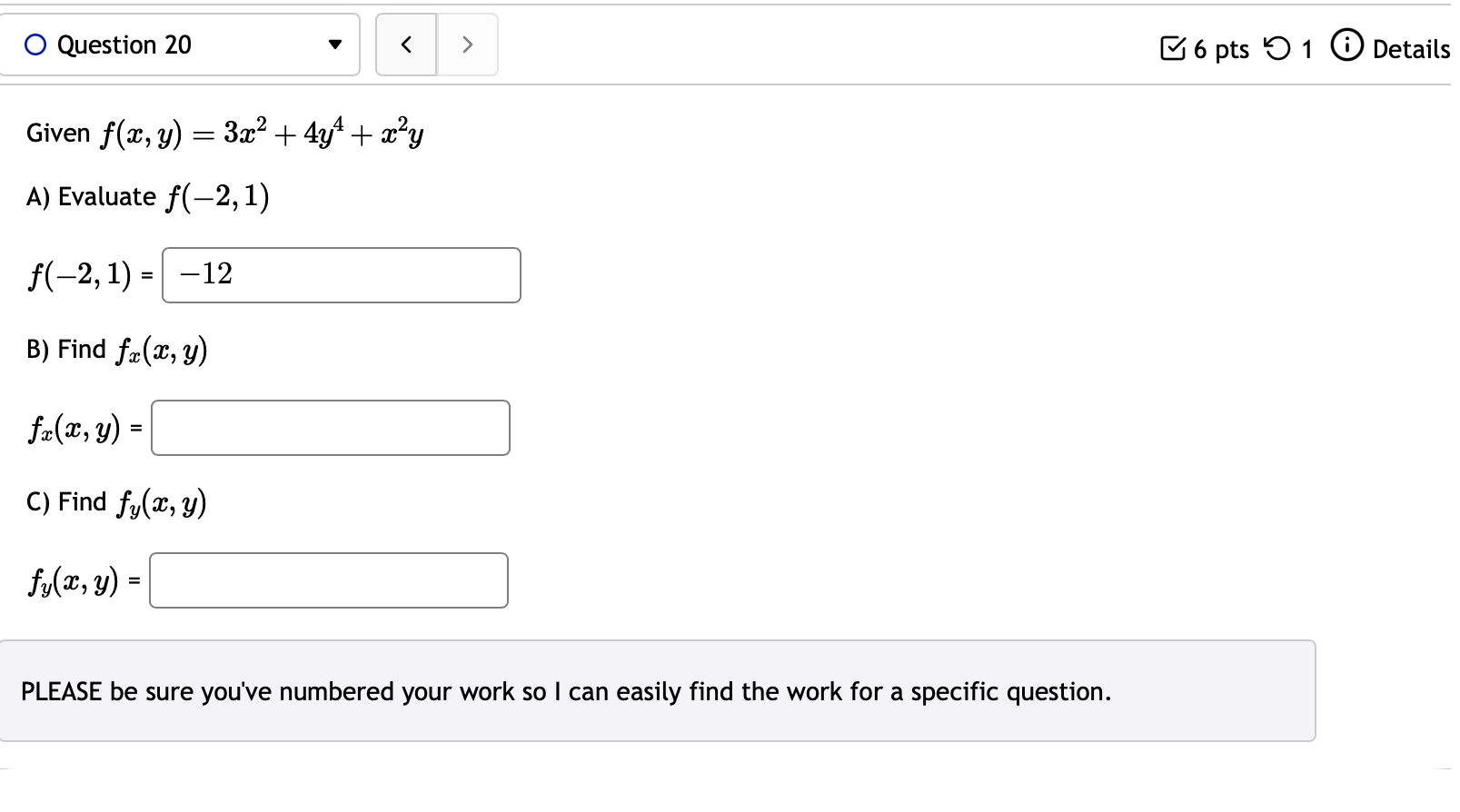Click the black triangle to expand question list
Screen dimensions: 1460x812
point(336,44)
